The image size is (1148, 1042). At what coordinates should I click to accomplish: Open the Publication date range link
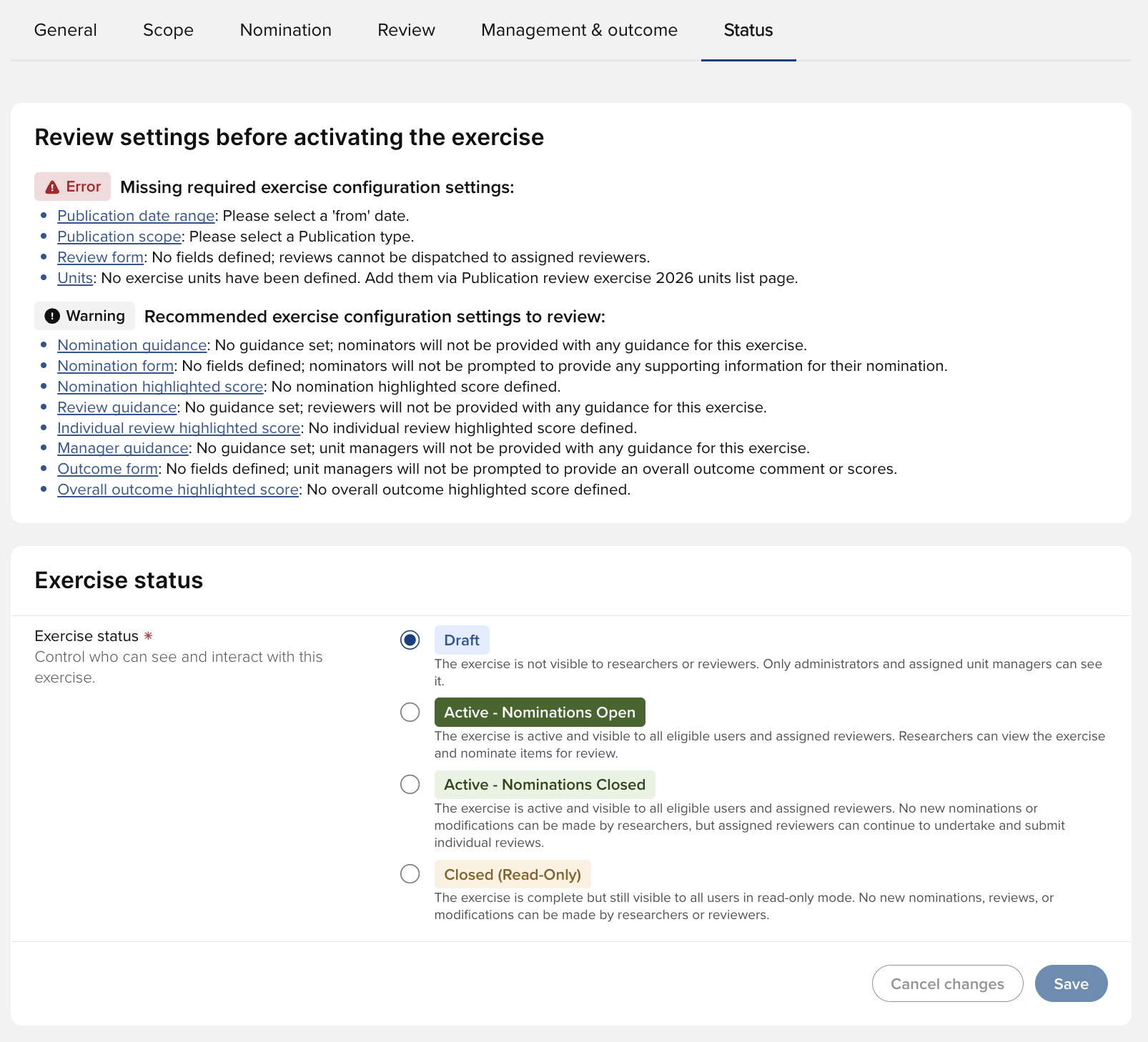pos(136,216)
